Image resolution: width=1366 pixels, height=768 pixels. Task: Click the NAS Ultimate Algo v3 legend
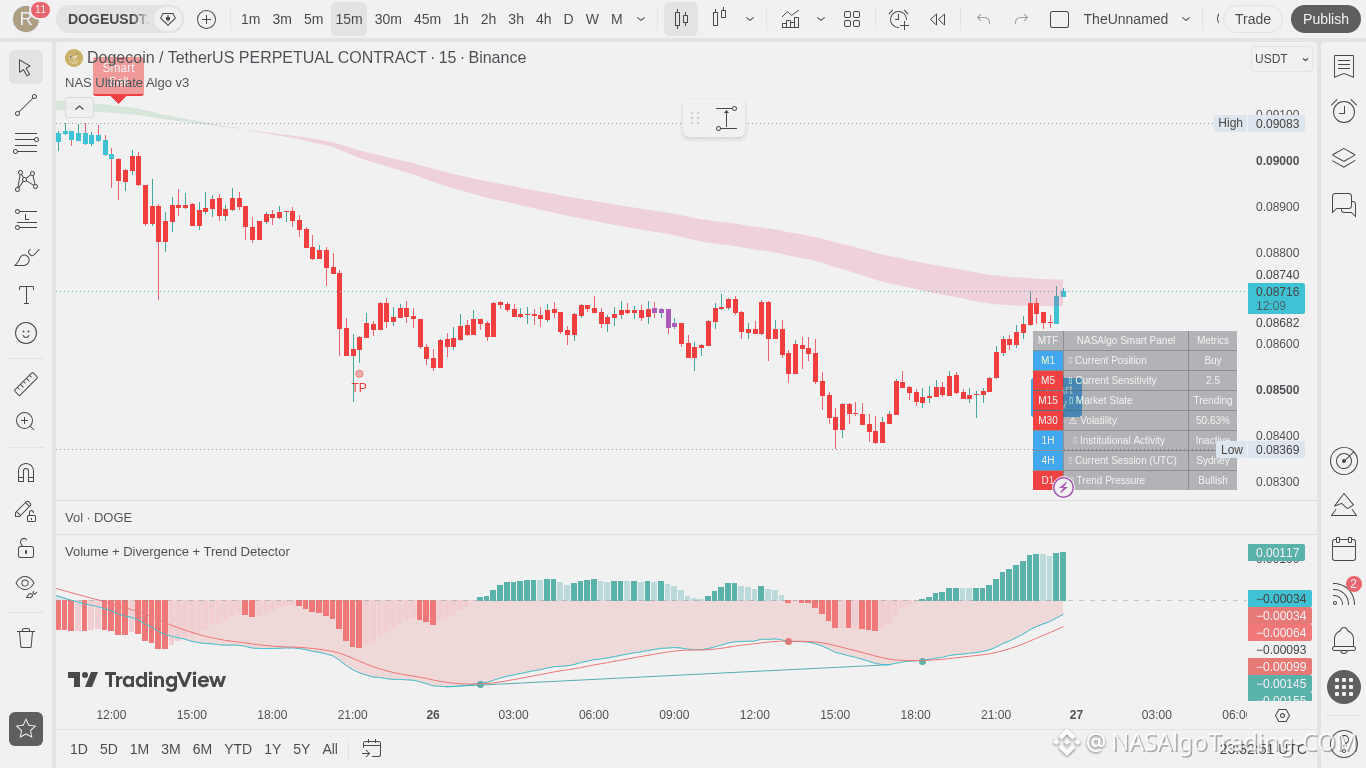127,83
